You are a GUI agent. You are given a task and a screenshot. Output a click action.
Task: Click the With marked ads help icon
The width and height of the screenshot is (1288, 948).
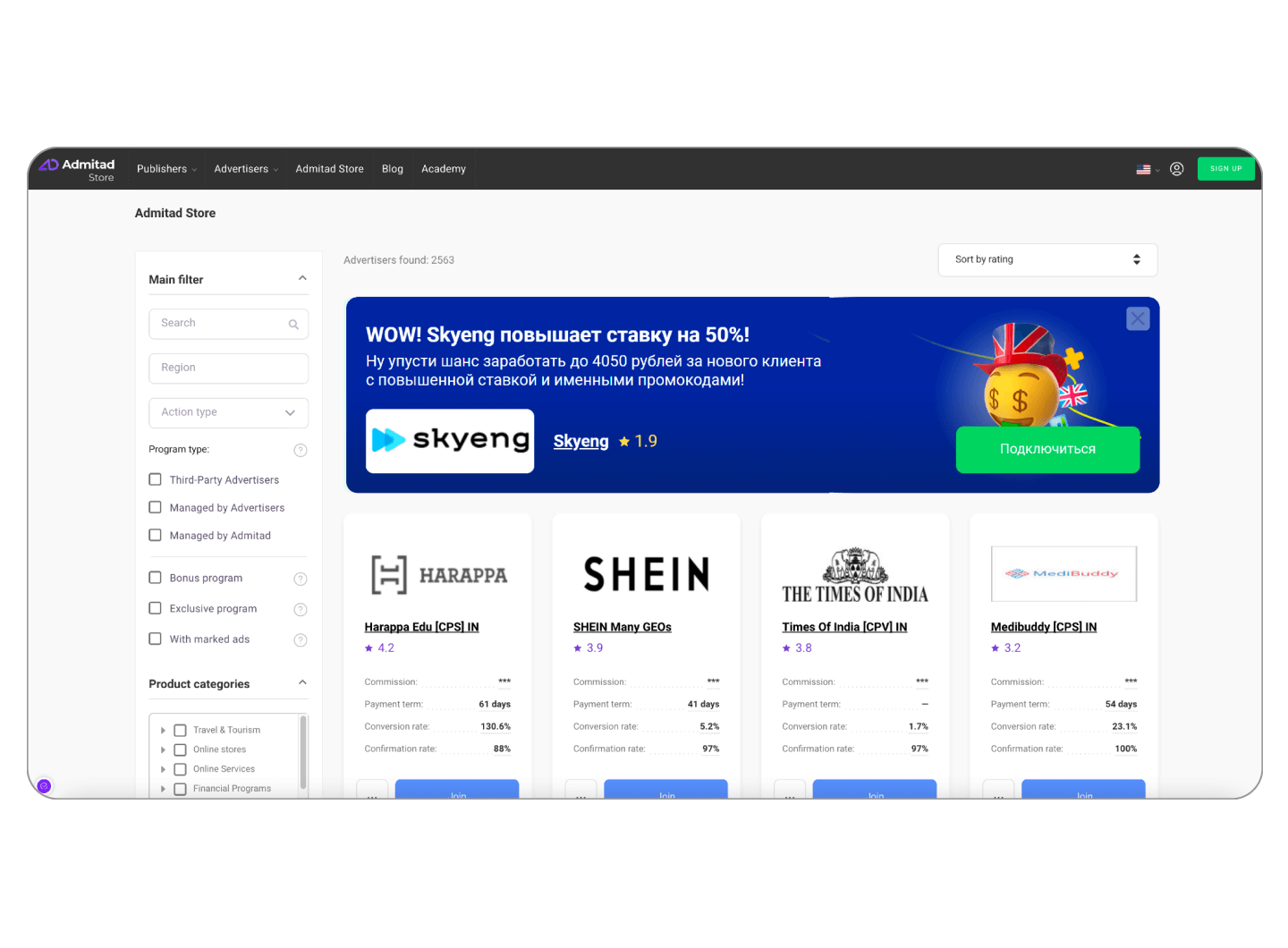(x=301, y=640)
